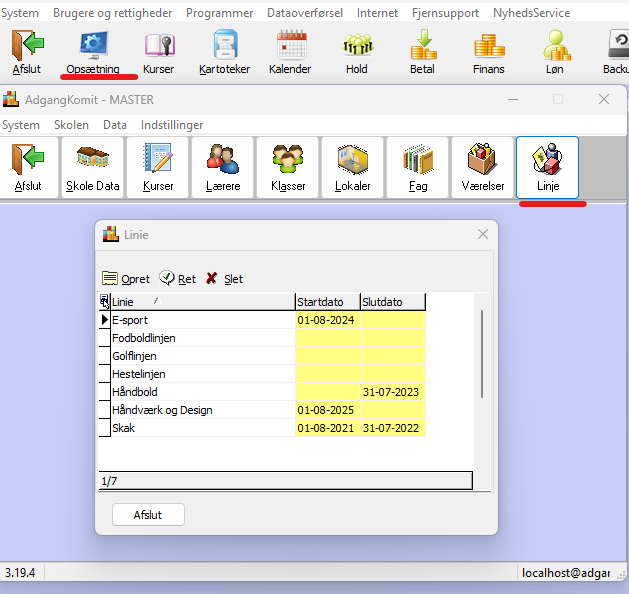629x594 pixels.
Task: Click the Startdato column header
Action: click(x=328, y=302)
